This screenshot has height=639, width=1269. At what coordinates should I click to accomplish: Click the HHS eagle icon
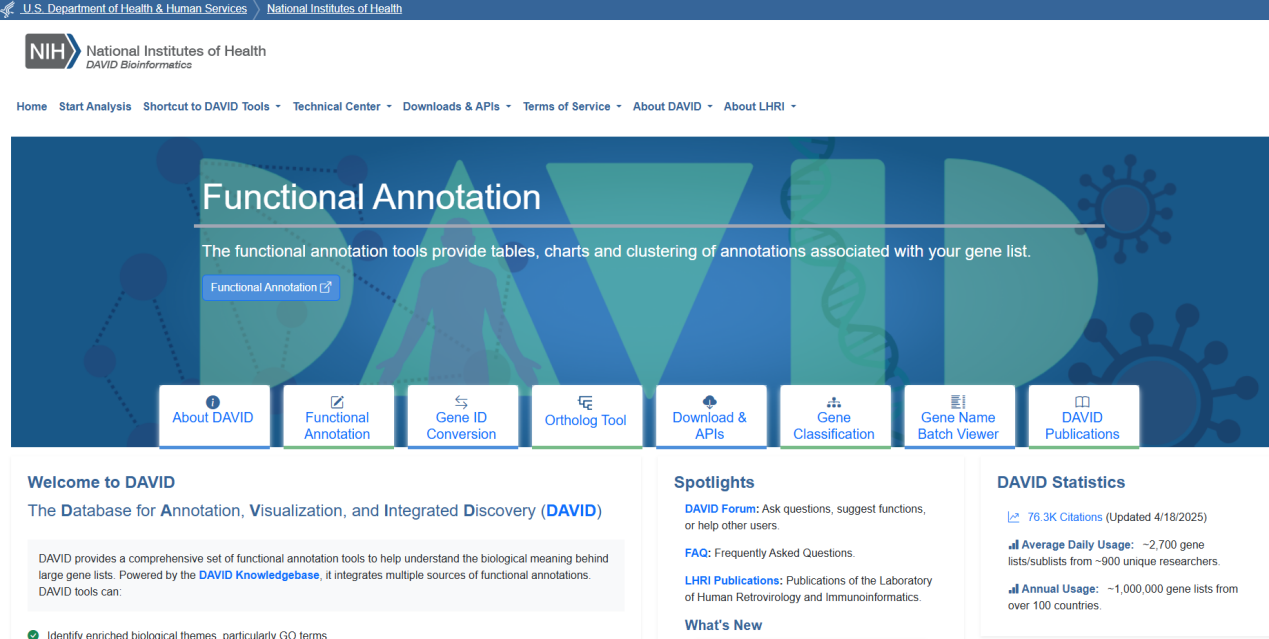(x=9, y=9)
